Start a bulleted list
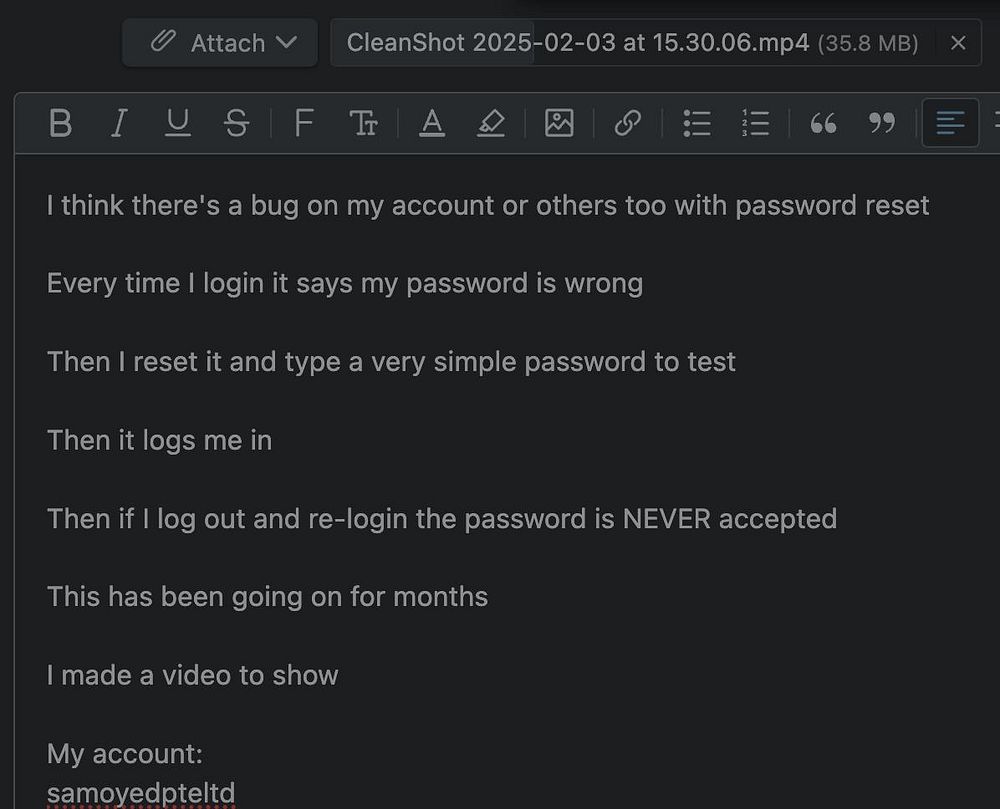Viewport: 1000px width, 809px height. pyautogui.click(x=696, y=123)
